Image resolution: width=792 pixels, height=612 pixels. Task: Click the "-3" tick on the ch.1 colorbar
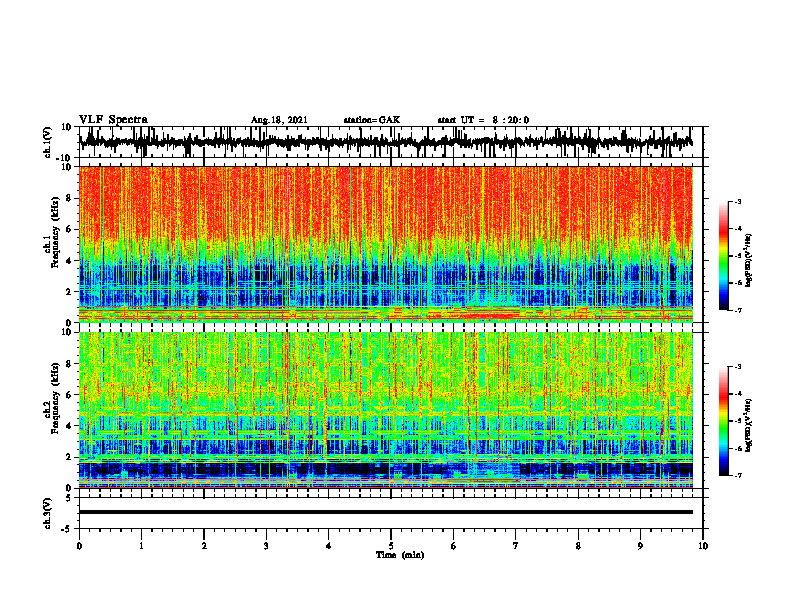pyautogui.click(x=737, y=201)
